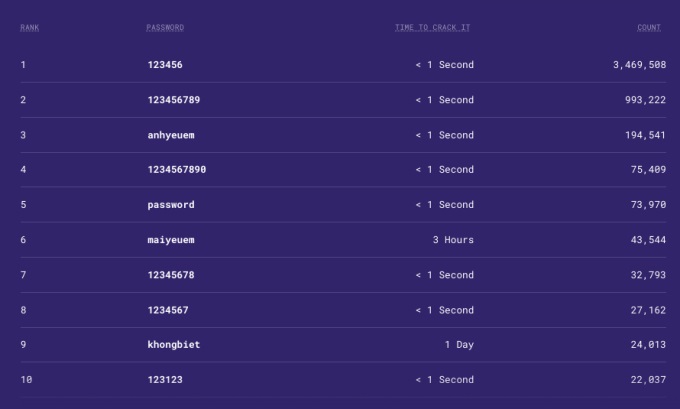Select the word 'password' entry
The image size is (680, 409).
tap(171, 205)
